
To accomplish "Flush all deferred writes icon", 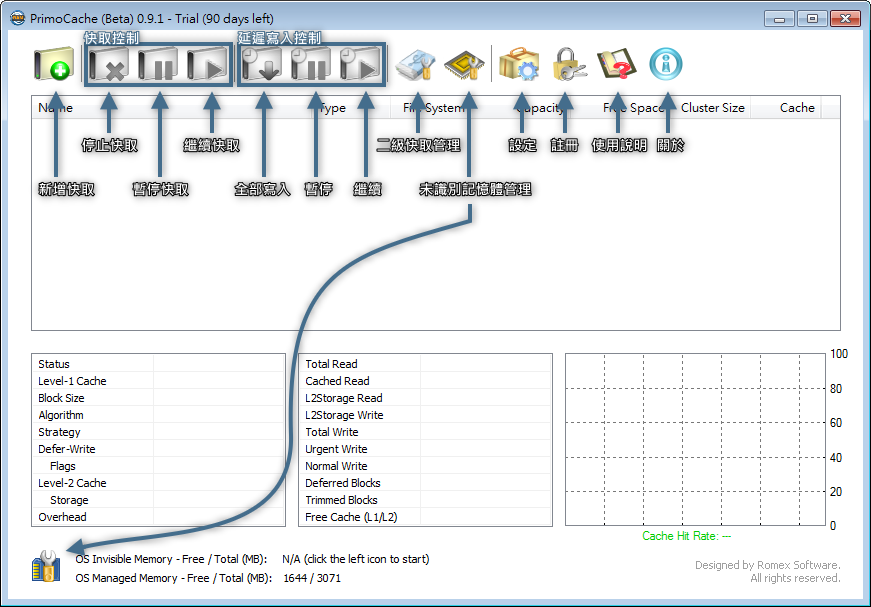I will [x=262, y=64].
